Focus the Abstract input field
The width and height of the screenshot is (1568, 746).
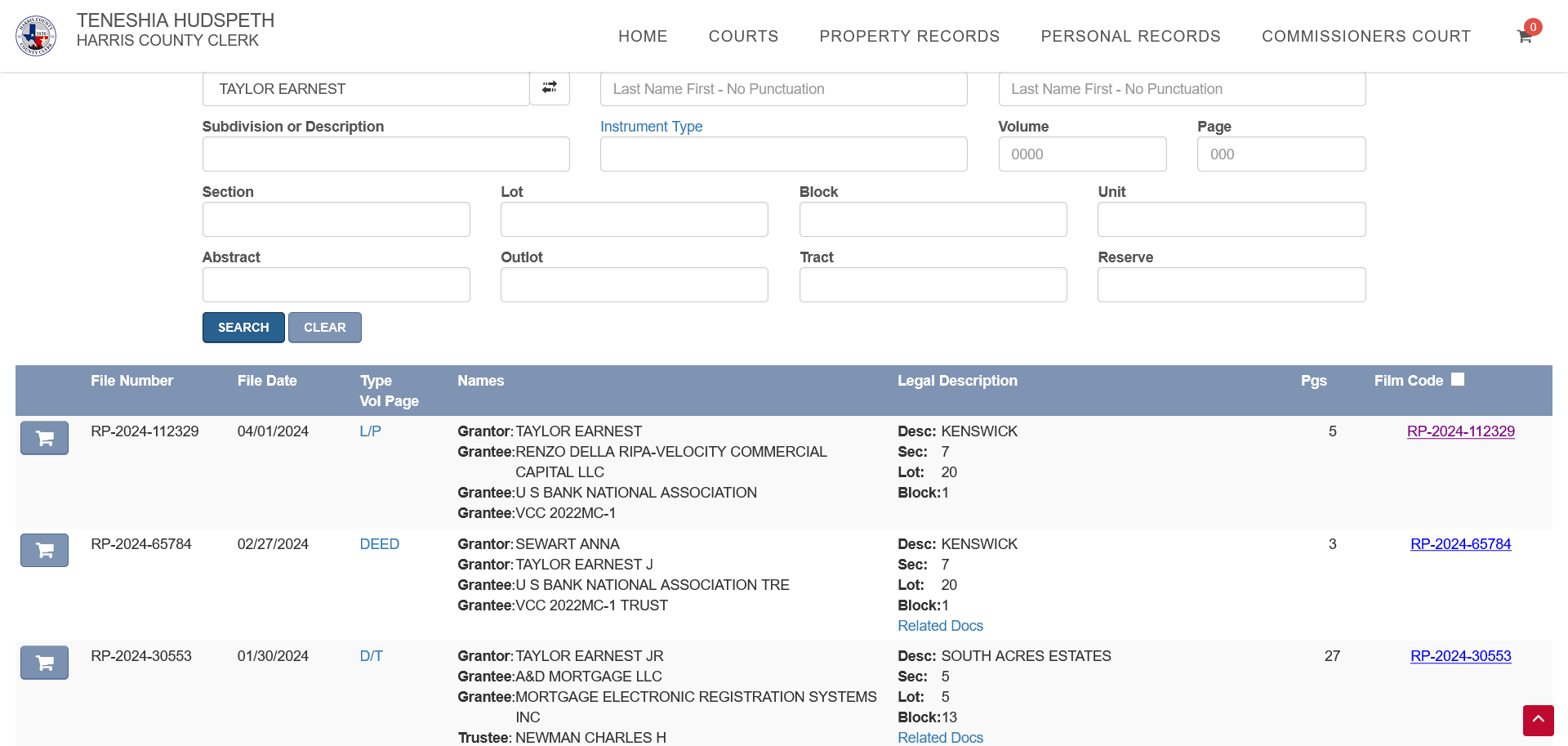(336, 285)
